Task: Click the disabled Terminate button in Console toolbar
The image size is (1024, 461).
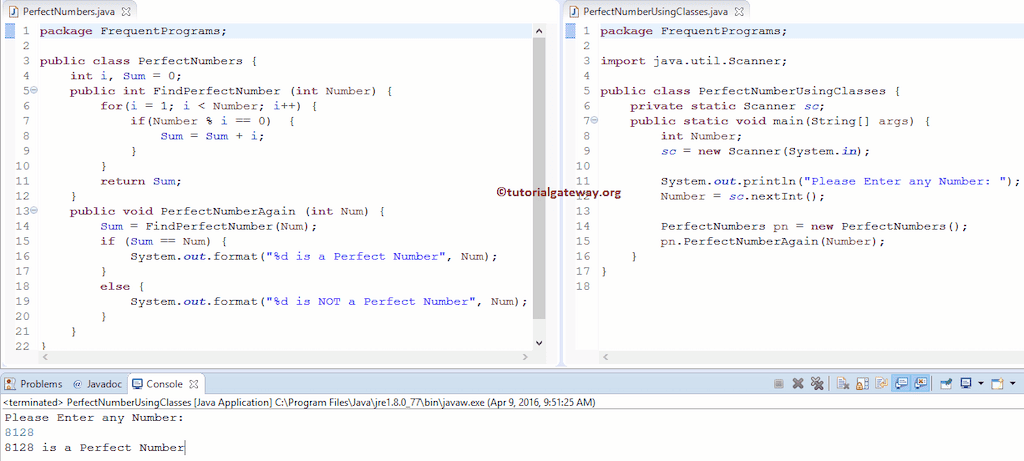Action: (778, 384)
